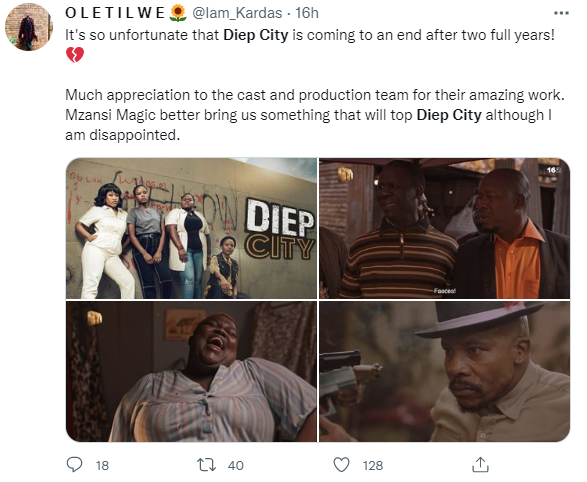Screen dimensions: 587x482
Task: Click the share upload icon
Action: click(x=480, y=464)
